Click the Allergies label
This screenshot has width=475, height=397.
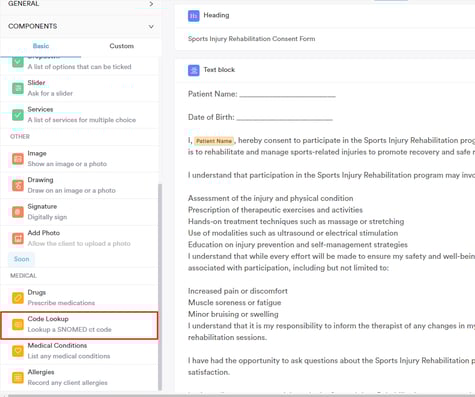[x=41, y=372]
